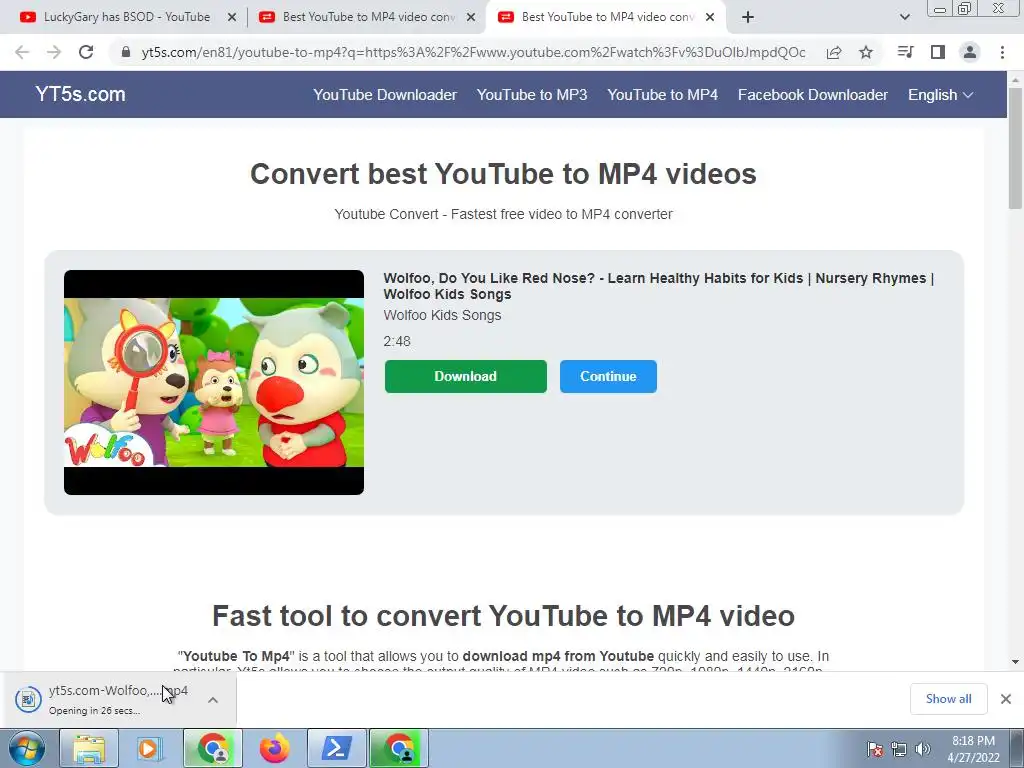Image resolution: width=1024 pixels, height=768 pixels.
Task: Open YouTube to MP4 nav link
Action: pyautogui.click(x=662, y=95)
